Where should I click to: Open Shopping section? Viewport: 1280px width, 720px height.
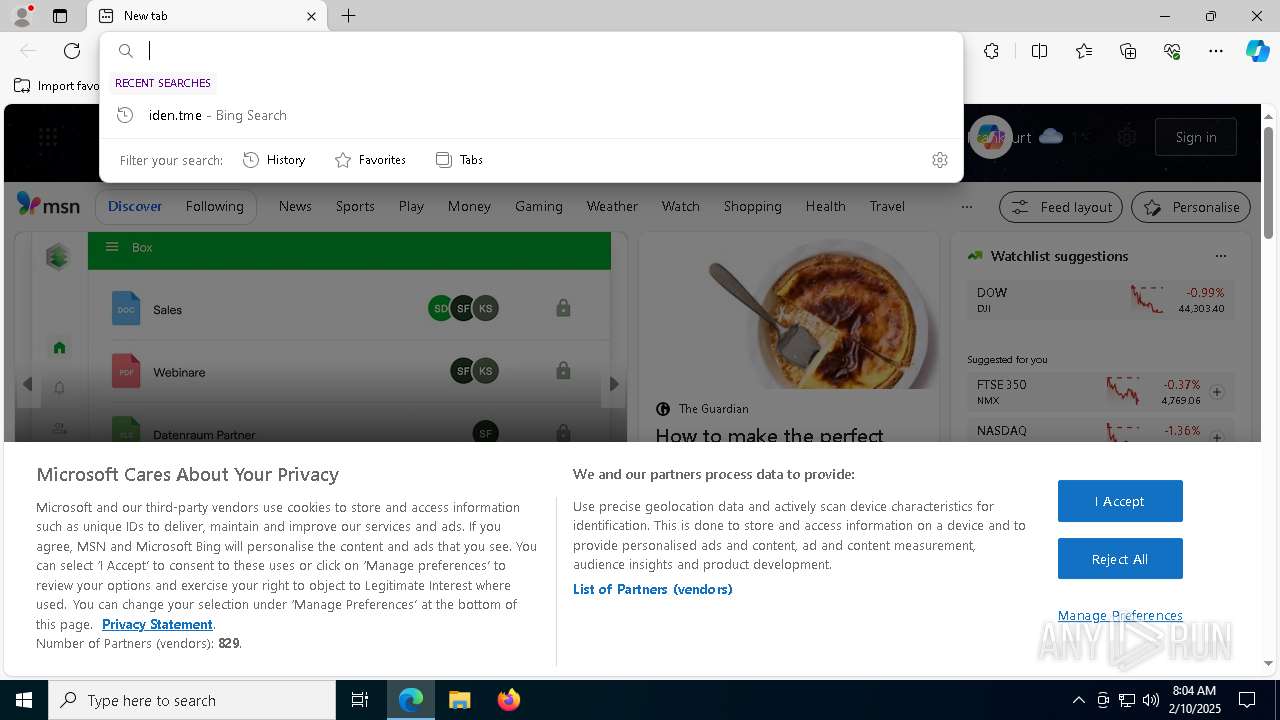752,206
